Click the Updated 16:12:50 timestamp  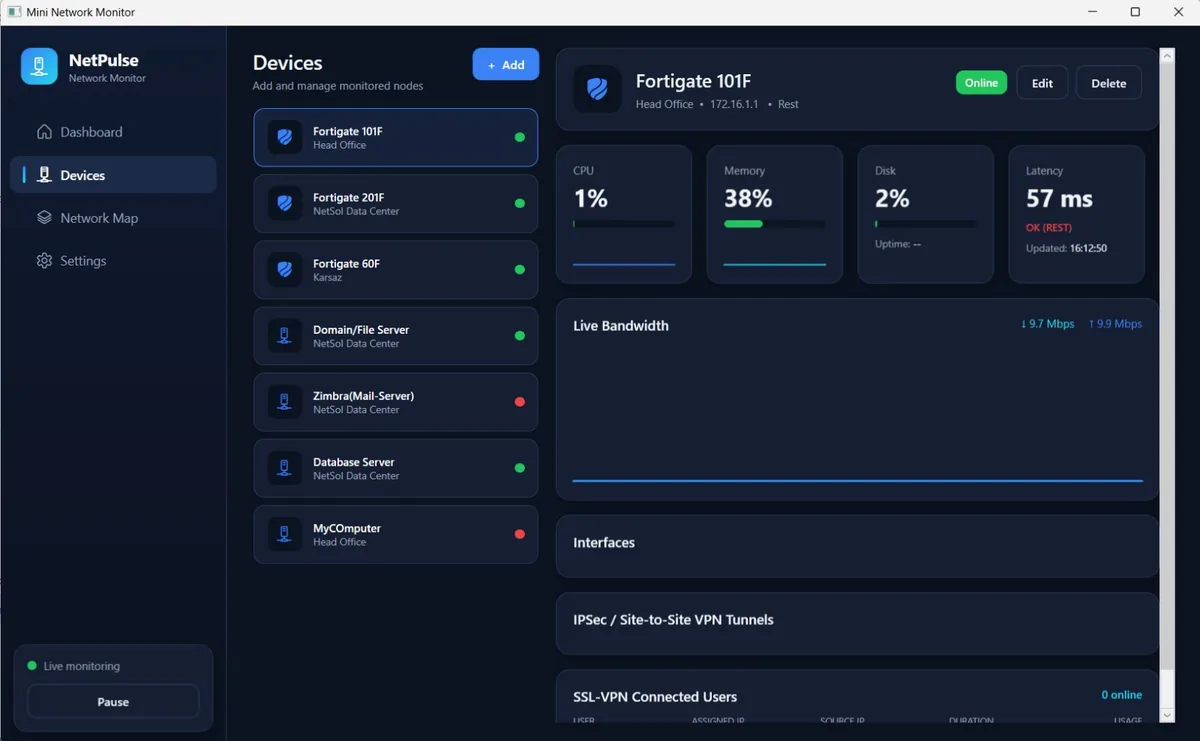(1066, 248)
